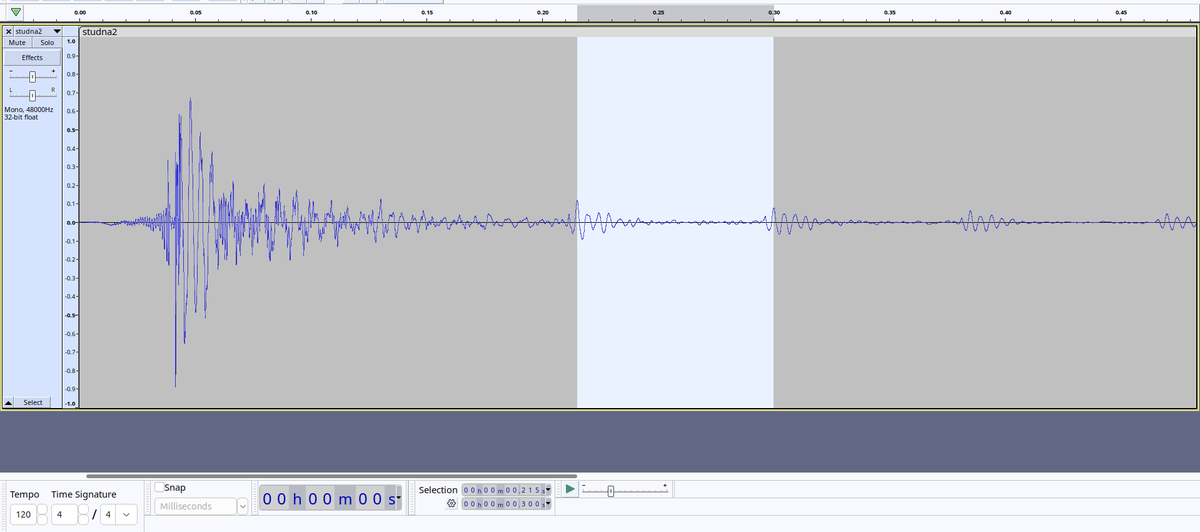The image size is (1200, 532).
Task: Open the studna2 track name dropdown menu
Action: 57,32
